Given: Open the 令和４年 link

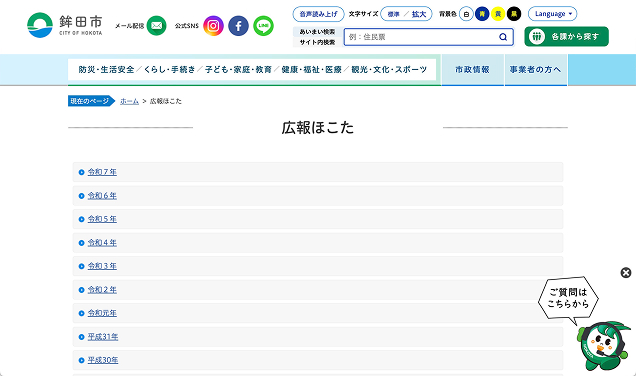Looking at the screenshot, I should tap(102, 243).
